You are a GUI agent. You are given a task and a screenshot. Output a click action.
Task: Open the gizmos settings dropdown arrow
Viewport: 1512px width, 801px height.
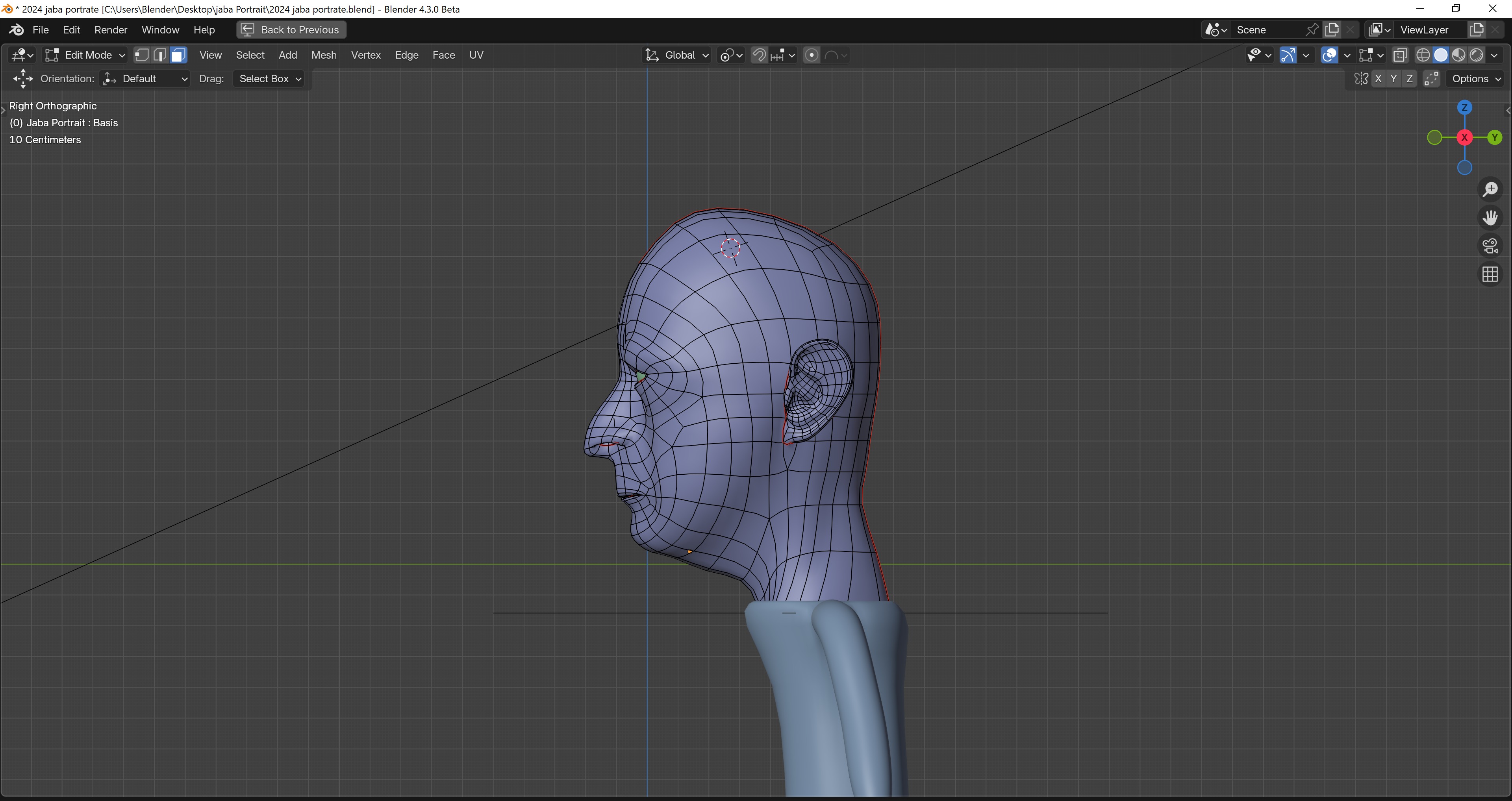[1305, 55]
